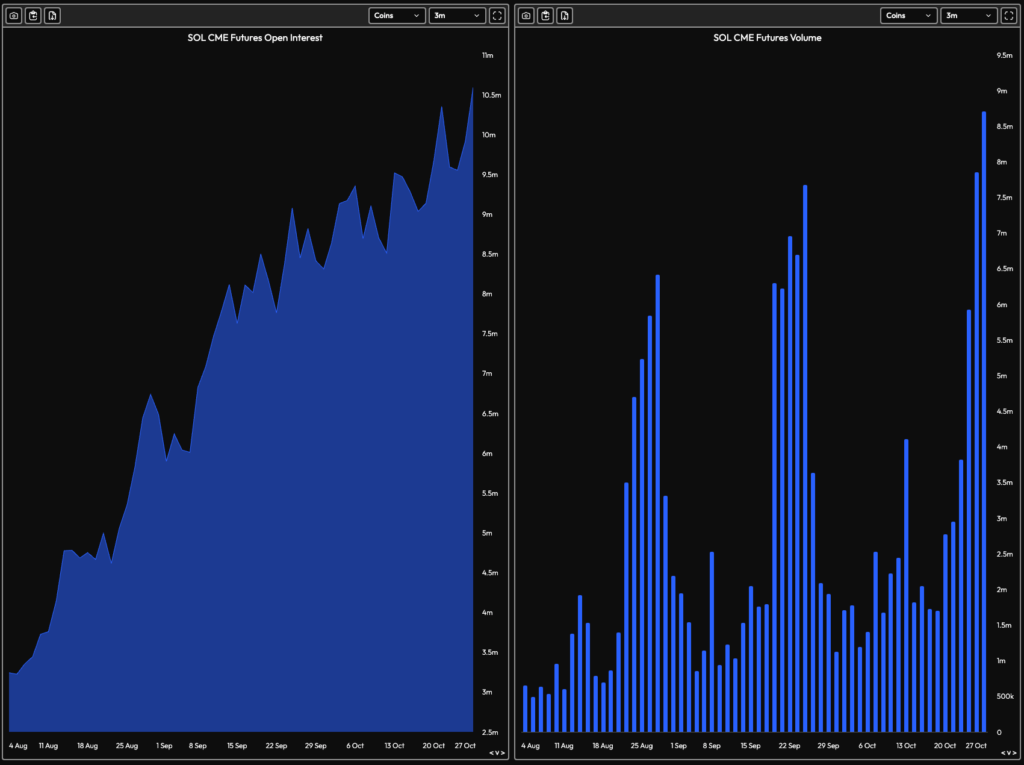Viewport: 1024px width, 765px height.
Task: Copy the Futures Volume chart via clipboard icon
Action: point(545,15)
